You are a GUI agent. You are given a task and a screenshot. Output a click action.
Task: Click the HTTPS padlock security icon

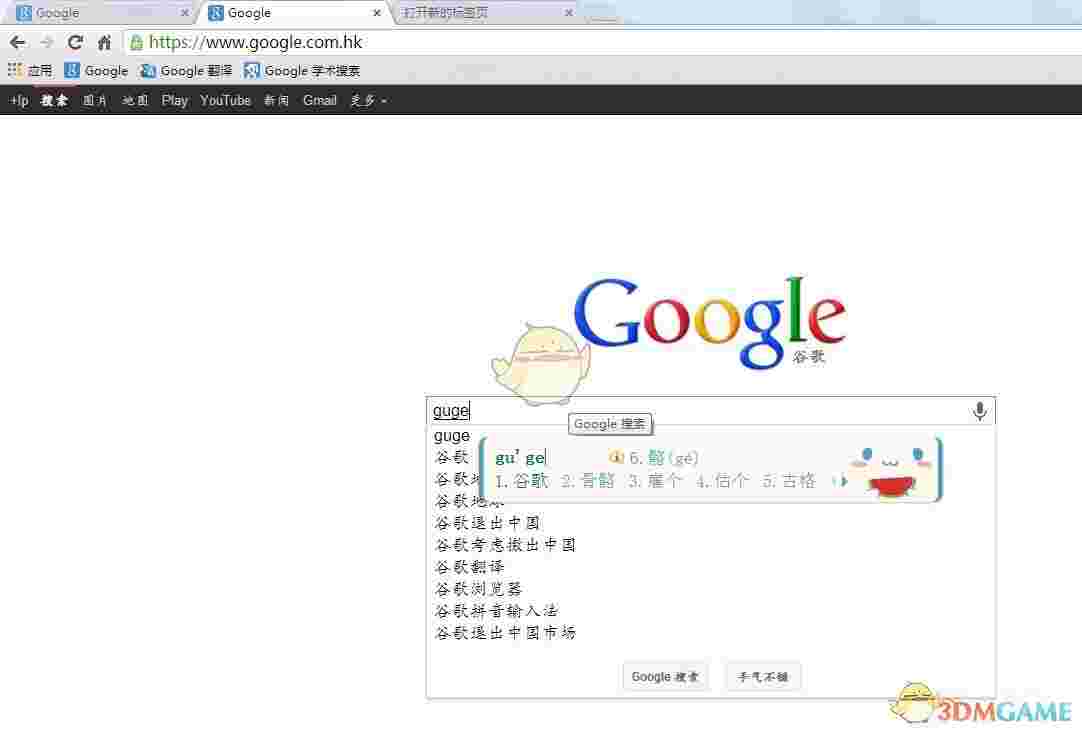point(135,43)
